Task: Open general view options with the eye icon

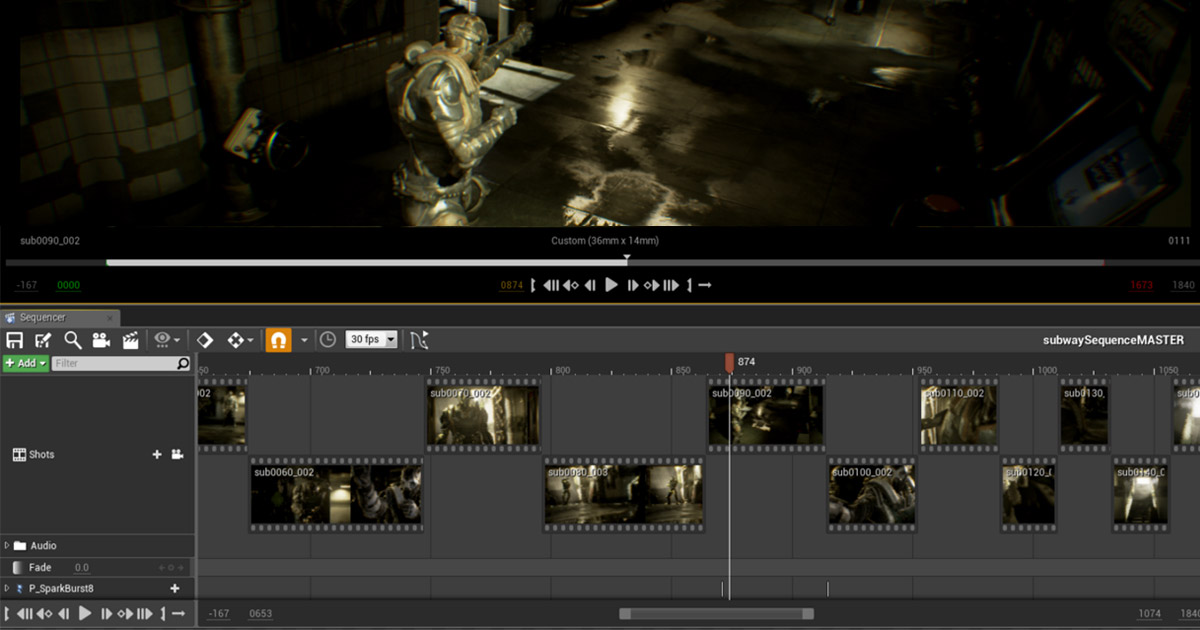Action: tap(160, 339)
